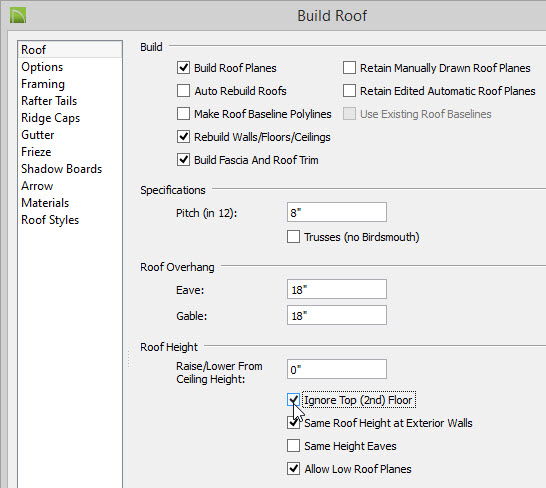Check Same Height Eaves box
546x488 pixels.
pos(293,446)
